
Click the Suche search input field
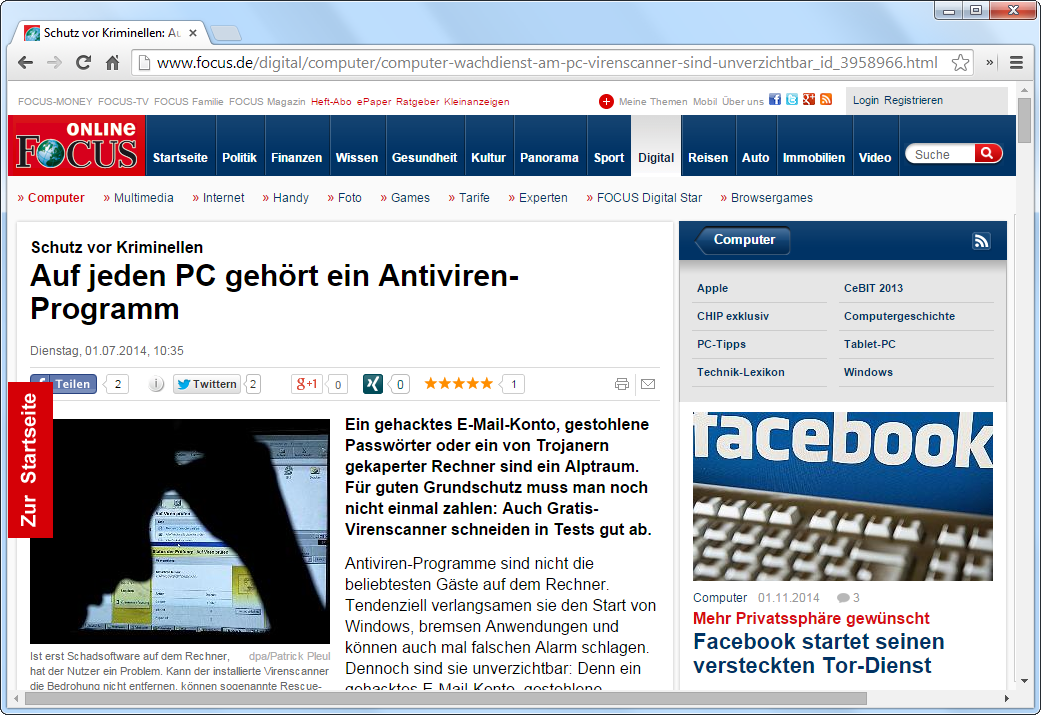click(940, 154)
